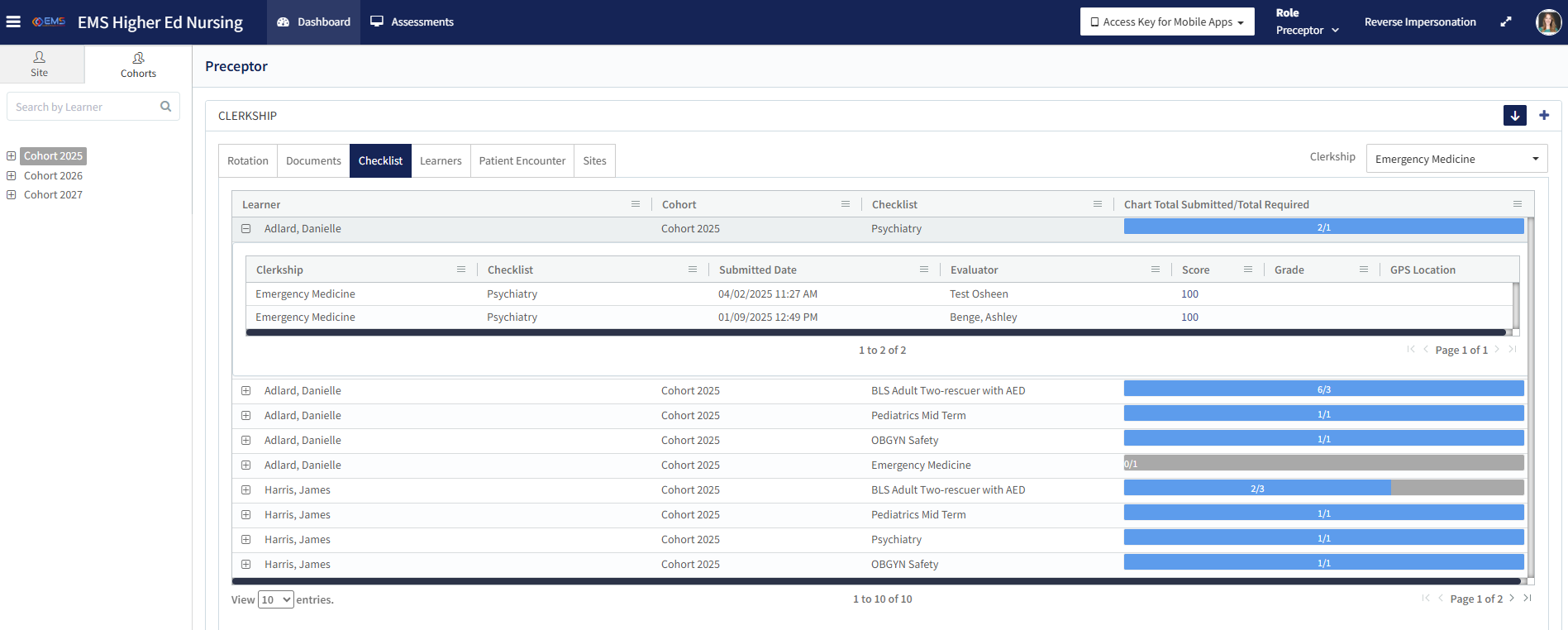1568x630 pixels.
Task: Open the user profile avatar
Action: tap(1547, 22)
